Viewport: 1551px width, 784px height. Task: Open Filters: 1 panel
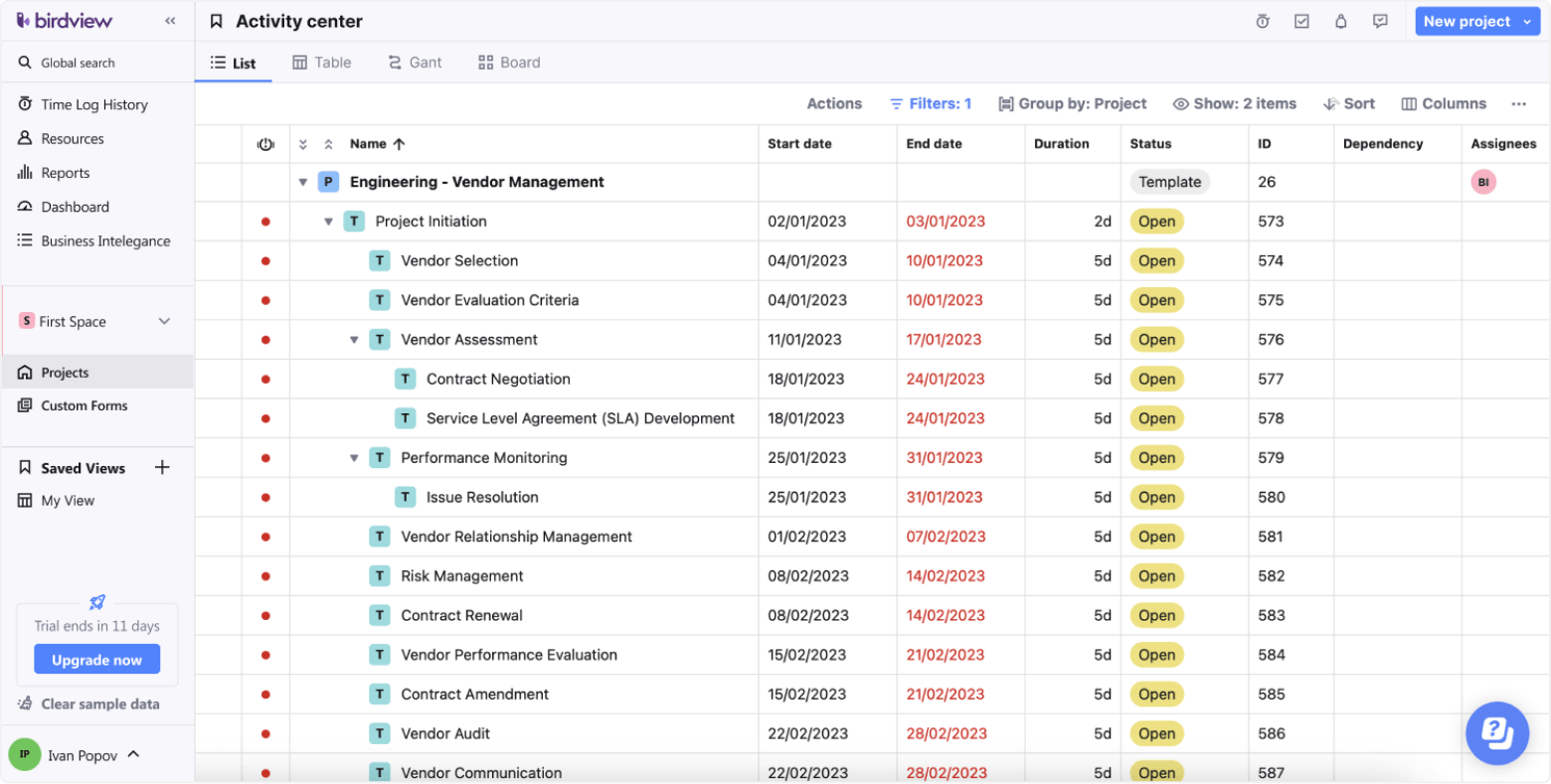coord(930,103)
